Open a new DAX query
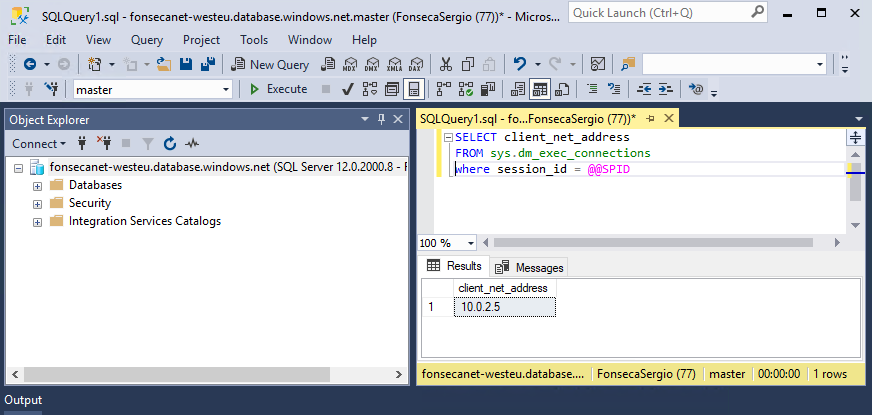This screenshot has width=872, height=415. coord(415,65)
